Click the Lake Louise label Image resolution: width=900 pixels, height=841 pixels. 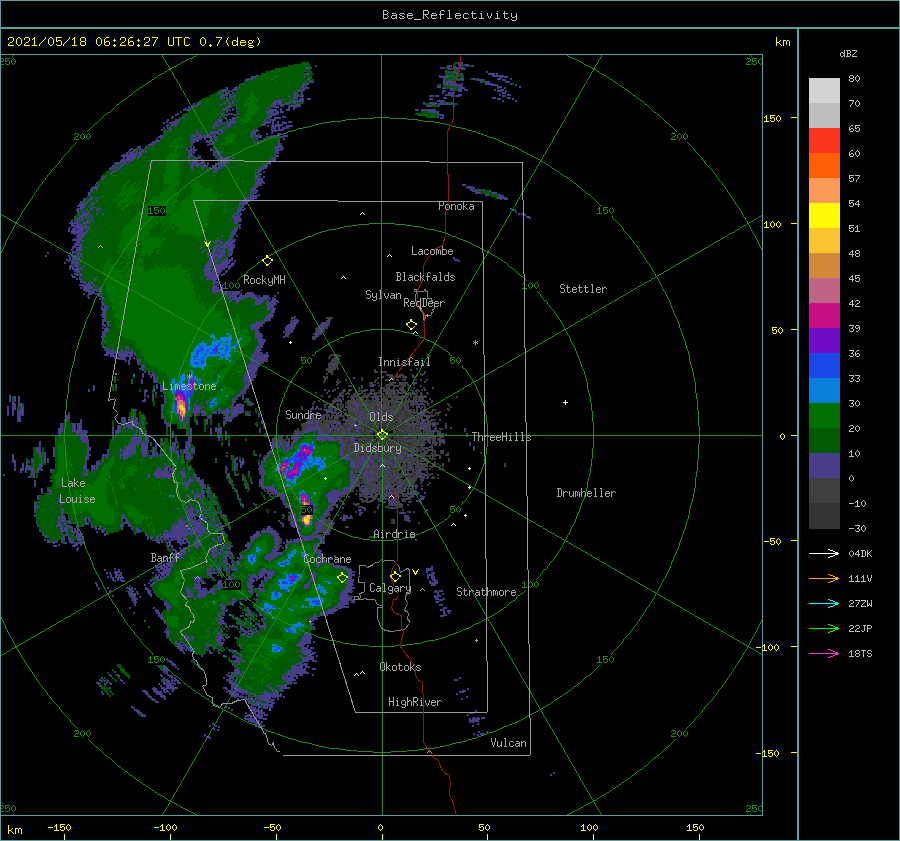point(77,491)
